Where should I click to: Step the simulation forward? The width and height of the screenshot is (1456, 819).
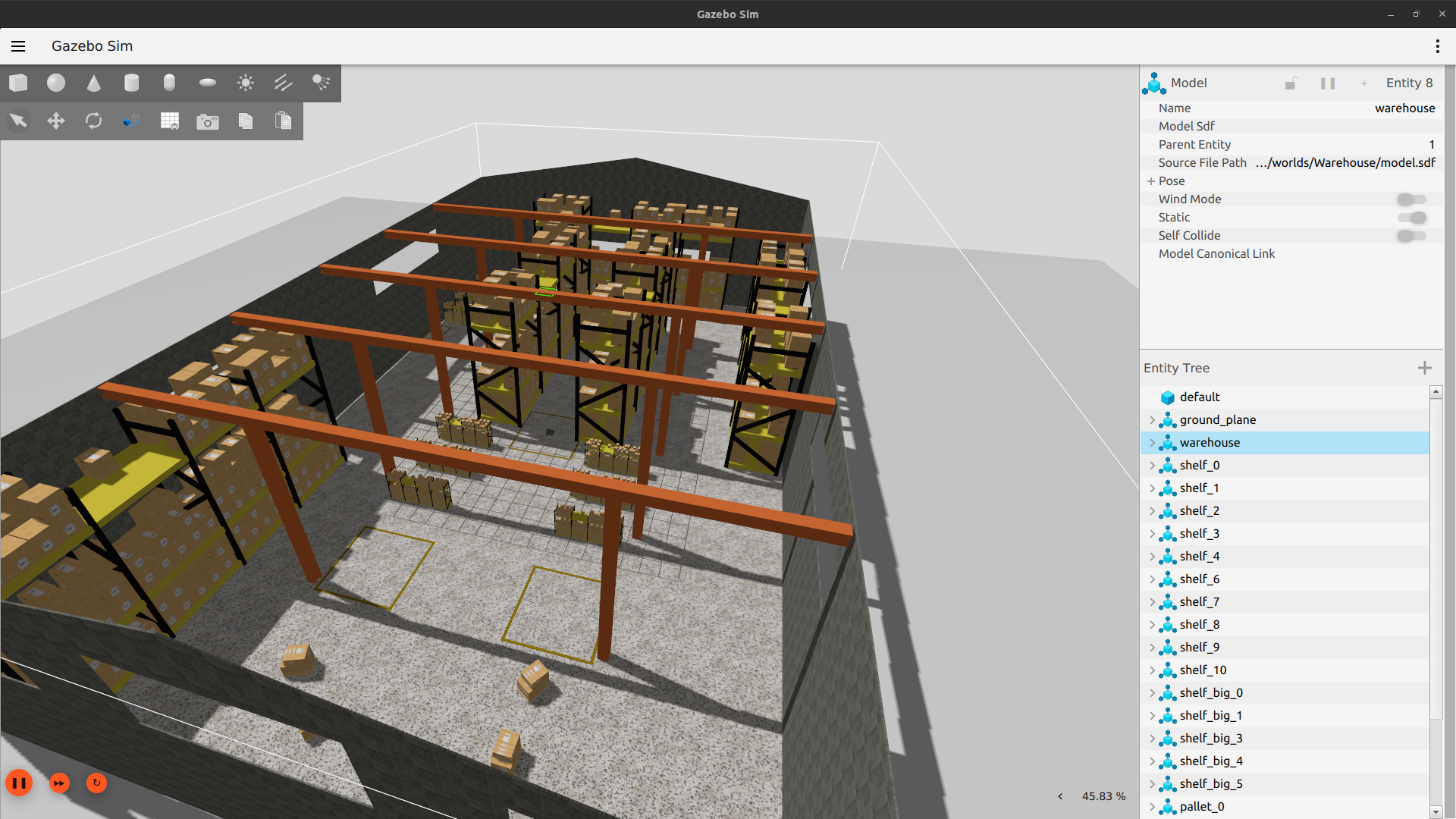click(x=59, y=783)
